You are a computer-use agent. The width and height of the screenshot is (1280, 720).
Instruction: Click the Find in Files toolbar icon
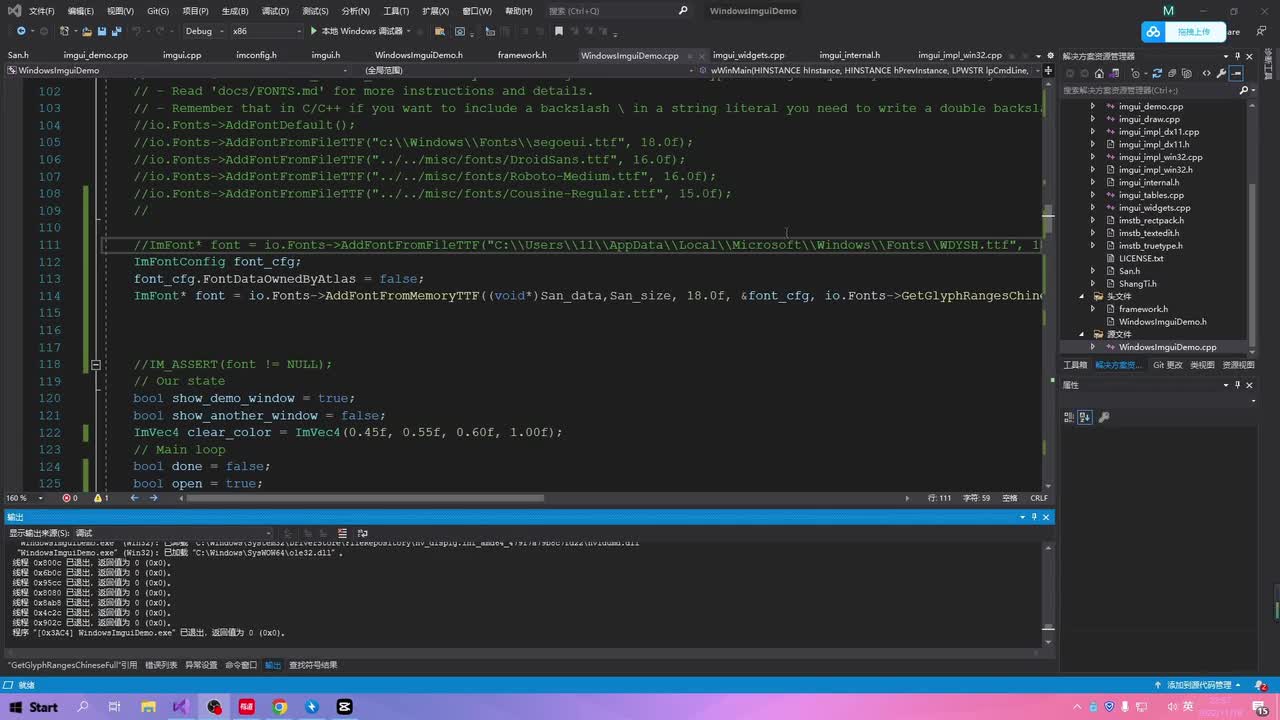pyautogui.click(x=440, y=31)
